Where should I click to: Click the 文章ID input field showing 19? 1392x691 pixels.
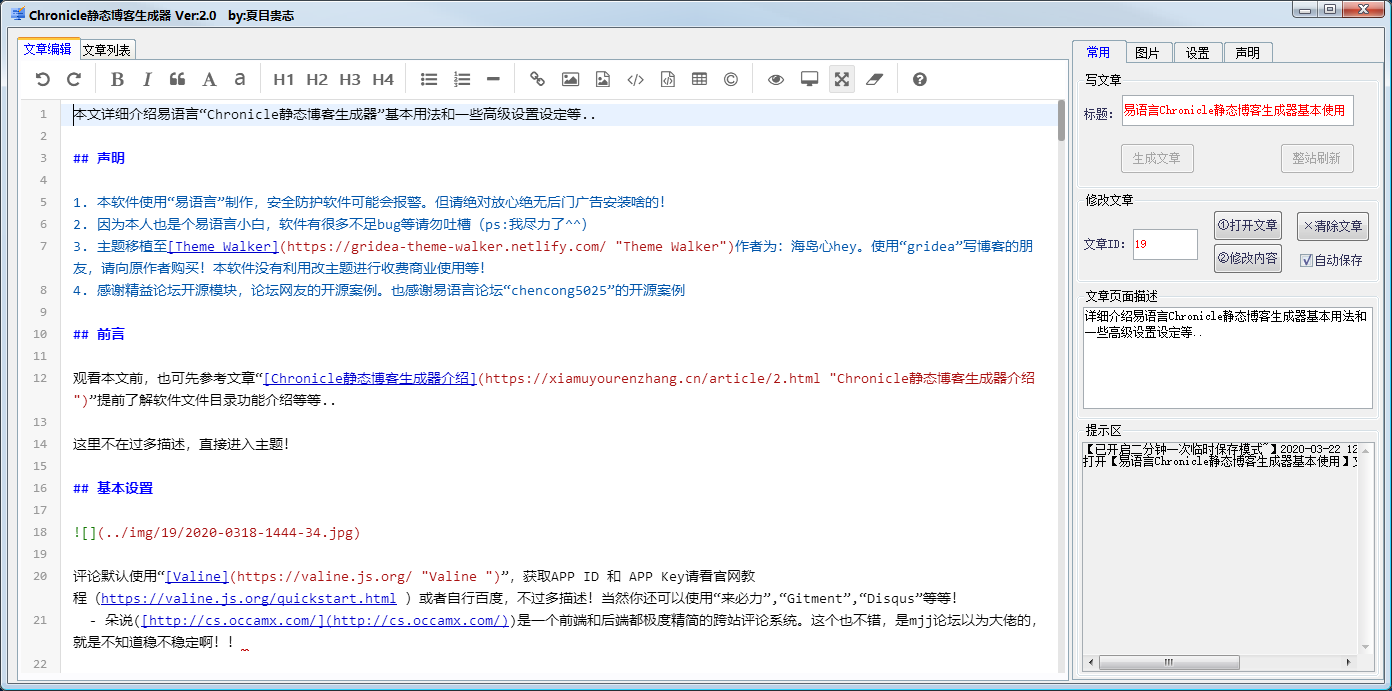pyautogui.click(x=1165, y=244)
